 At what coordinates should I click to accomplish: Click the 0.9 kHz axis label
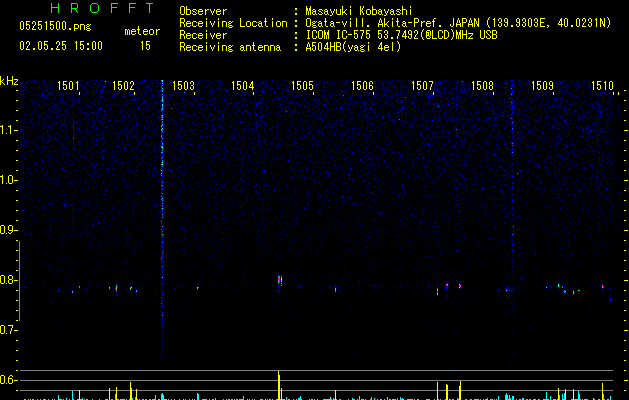point(7,230)
